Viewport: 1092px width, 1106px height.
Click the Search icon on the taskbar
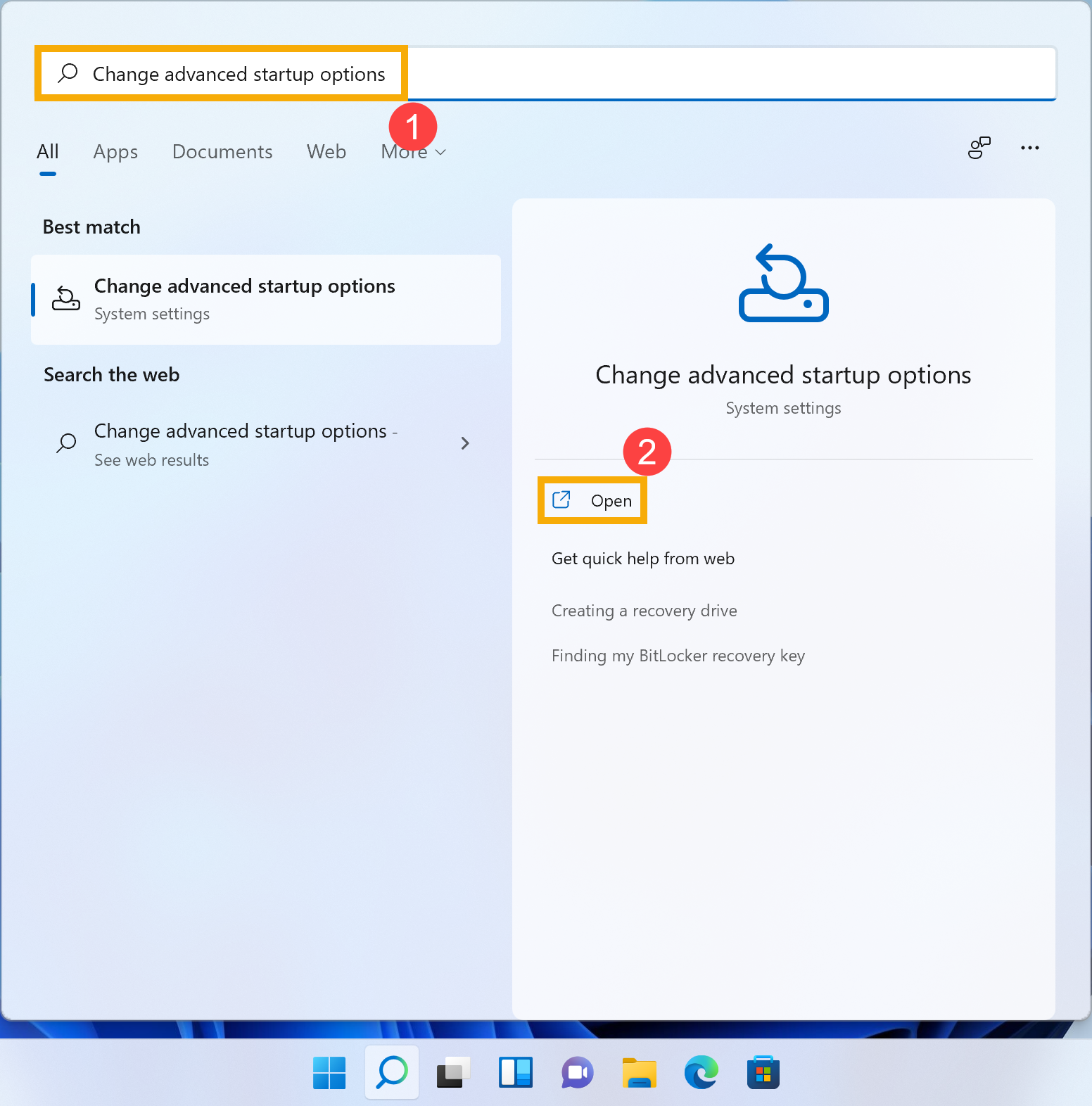(392, 1072)
